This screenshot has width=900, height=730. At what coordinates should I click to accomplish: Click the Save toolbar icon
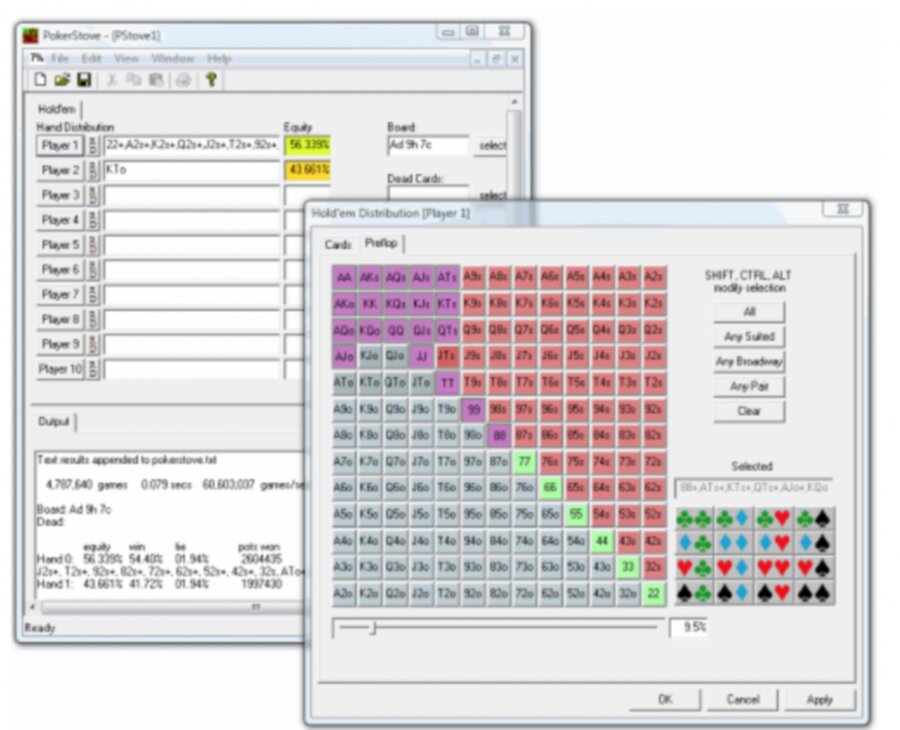tap(84, 78)
